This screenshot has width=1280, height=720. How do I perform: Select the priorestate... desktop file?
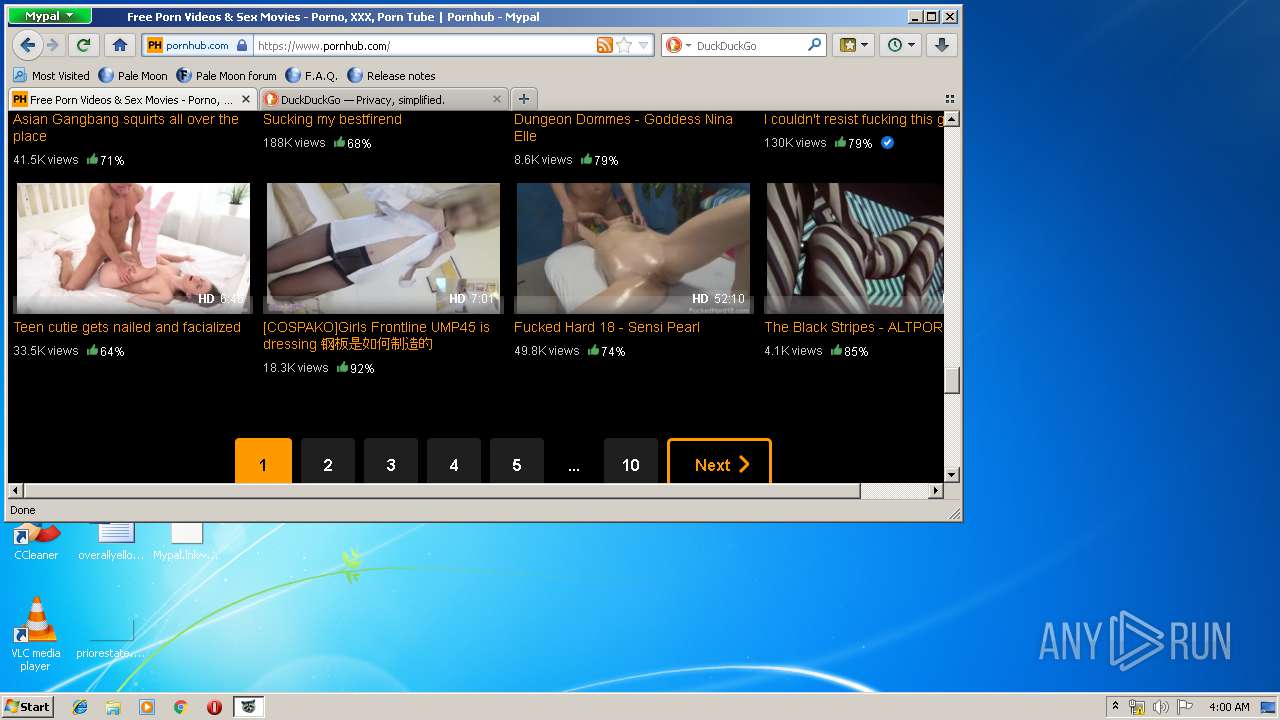111,637
